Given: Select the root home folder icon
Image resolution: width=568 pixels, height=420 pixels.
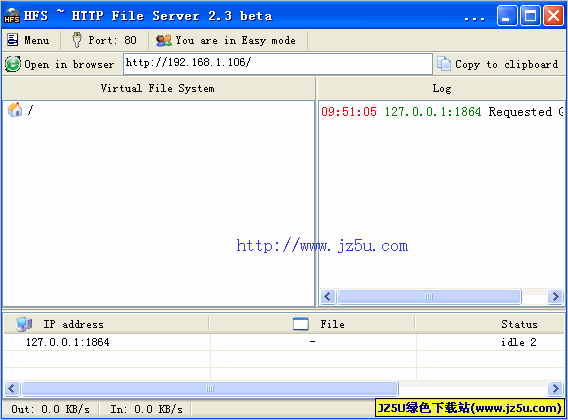Looking at the screenshot, I should tap(15, 109).
